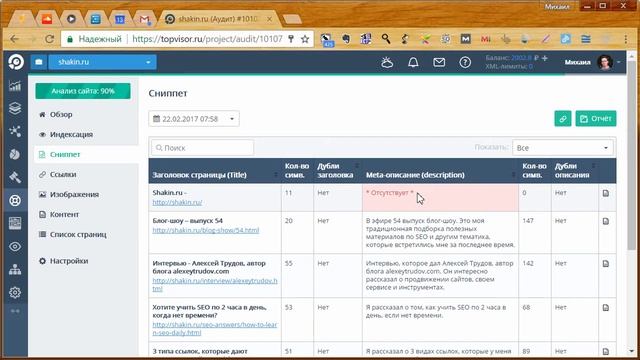The height and width of the screenshot is (360, 640).
Task: Select the audit lifebuoy sidebar icon
Action: click(x=15, y=200)
